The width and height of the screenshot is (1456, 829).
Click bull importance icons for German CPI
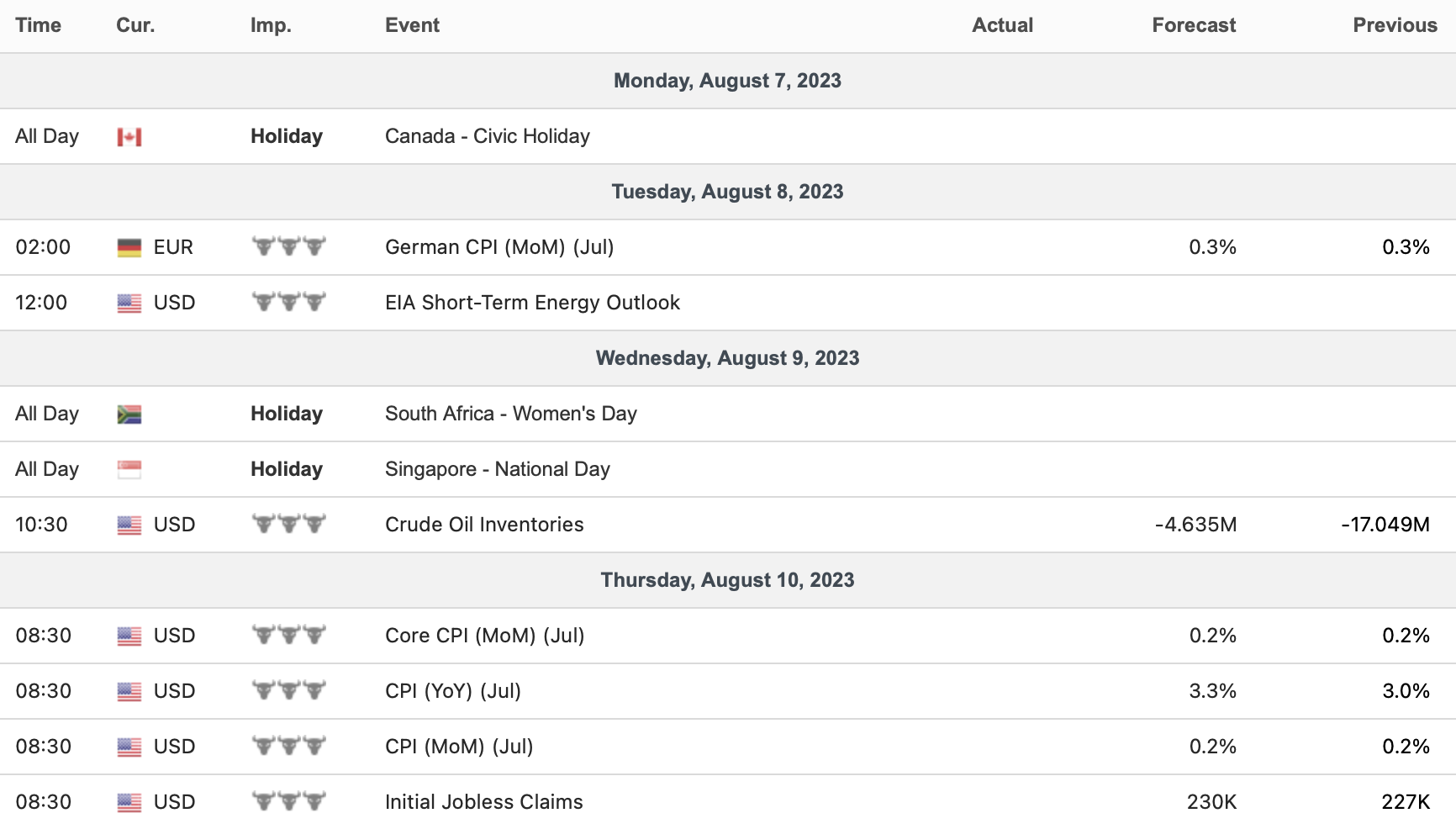[x=288, y=247]
